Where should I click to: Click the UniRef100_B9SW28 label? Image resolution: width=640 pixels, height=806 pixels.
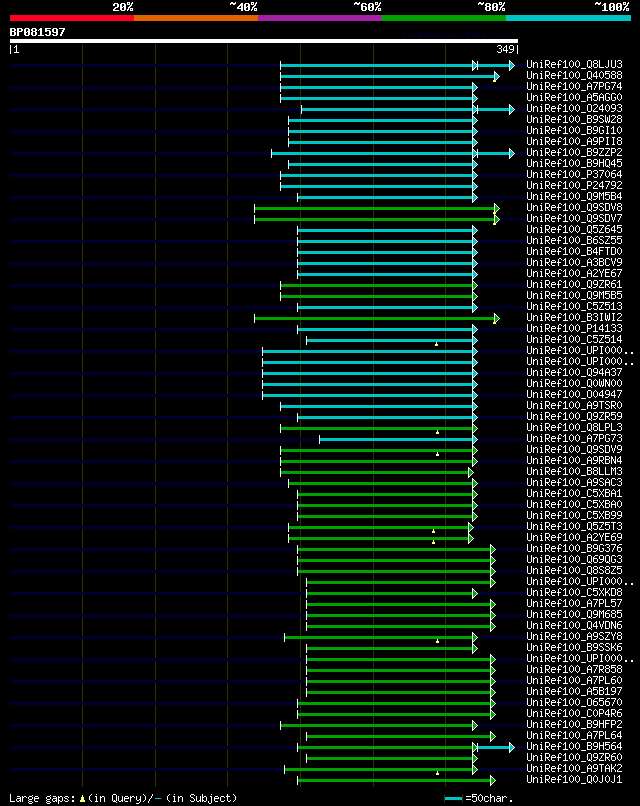[x=574, y=119]
